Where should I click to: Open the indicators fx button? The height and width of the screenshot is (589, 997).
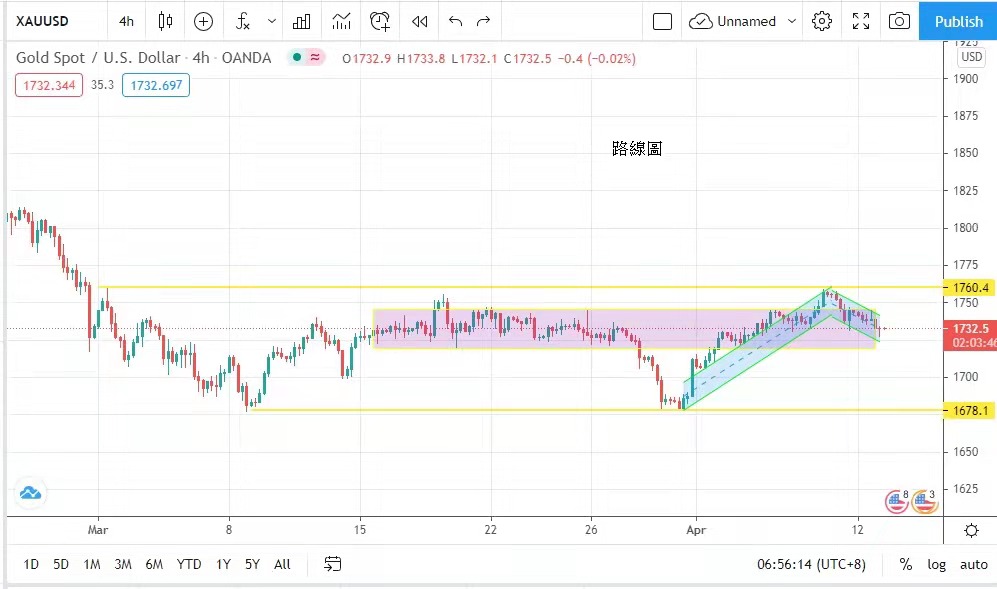pos(243,21)
